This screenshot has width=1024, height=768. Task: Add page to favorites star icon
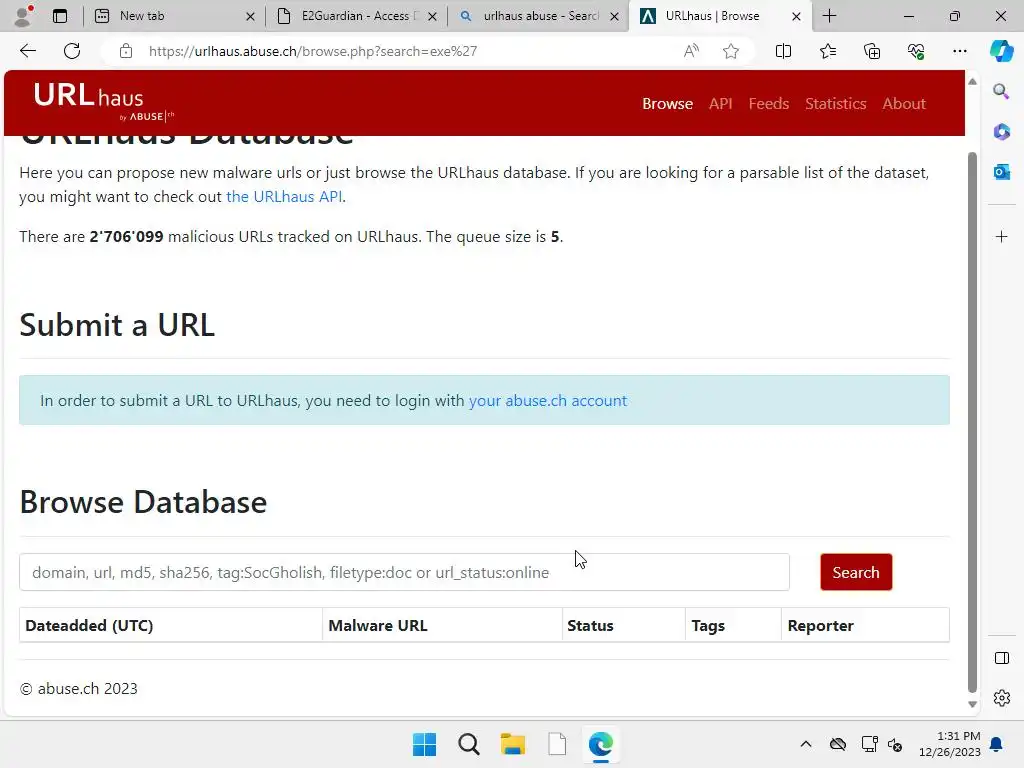(x=731, y=51)
